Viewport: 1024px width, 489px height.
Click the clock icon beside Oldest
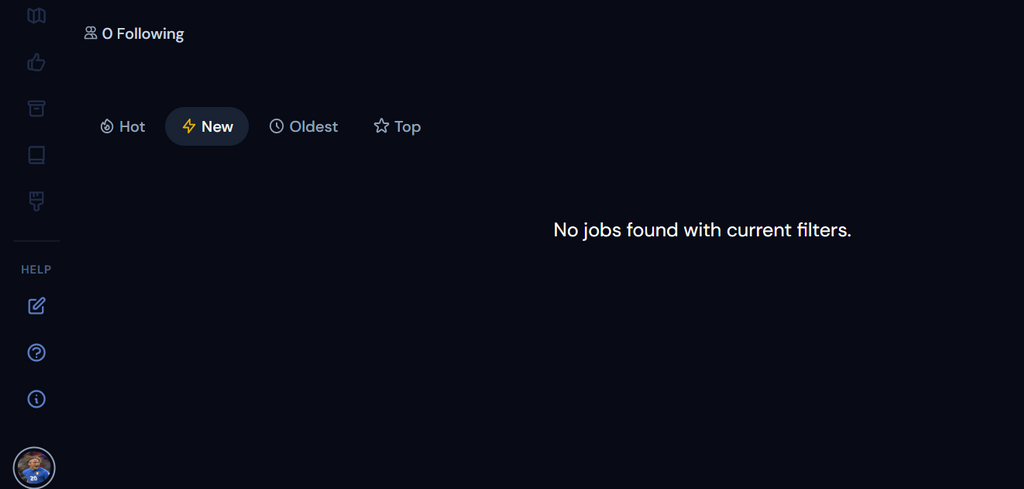[277, 127]
